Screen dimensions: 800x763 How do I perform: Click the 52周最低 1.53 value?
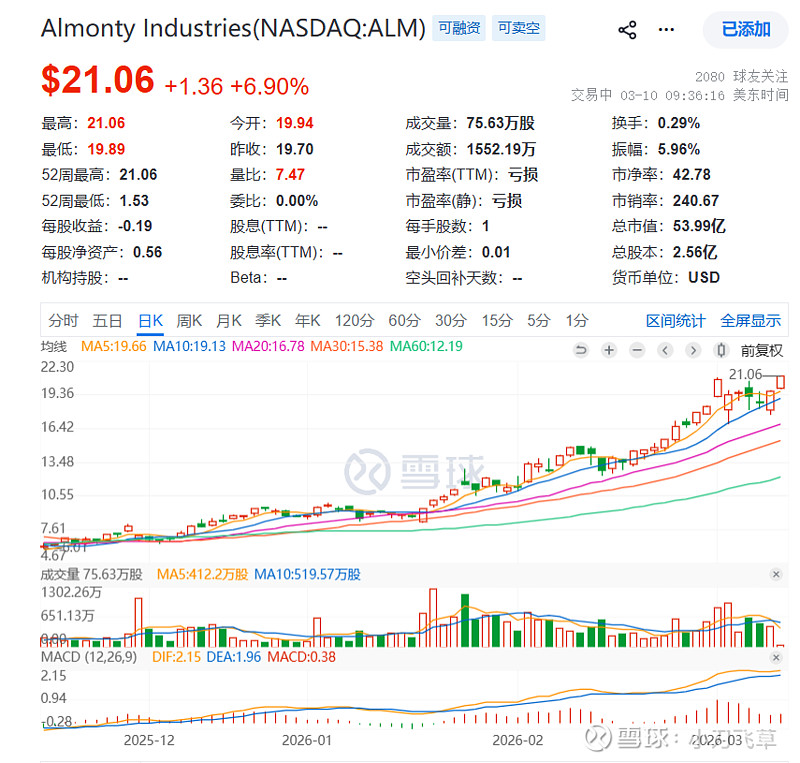click(x=134, y=201)
